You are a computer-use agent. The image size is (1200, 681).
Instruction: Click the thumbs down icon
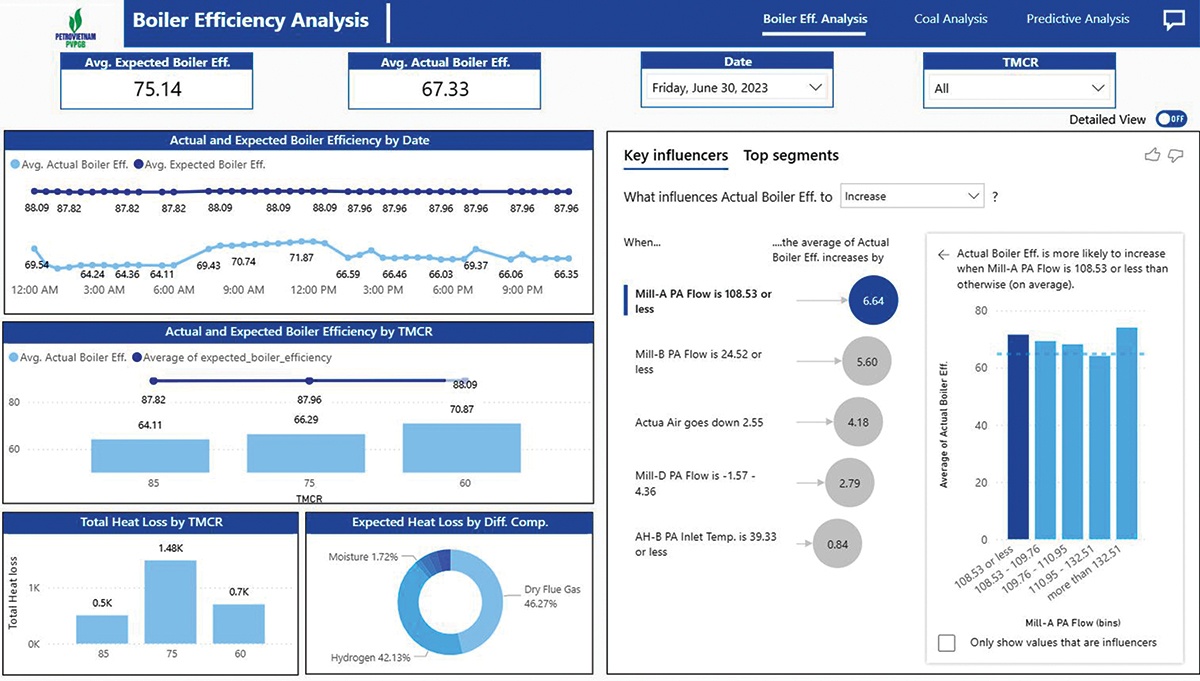point(1175,155)
